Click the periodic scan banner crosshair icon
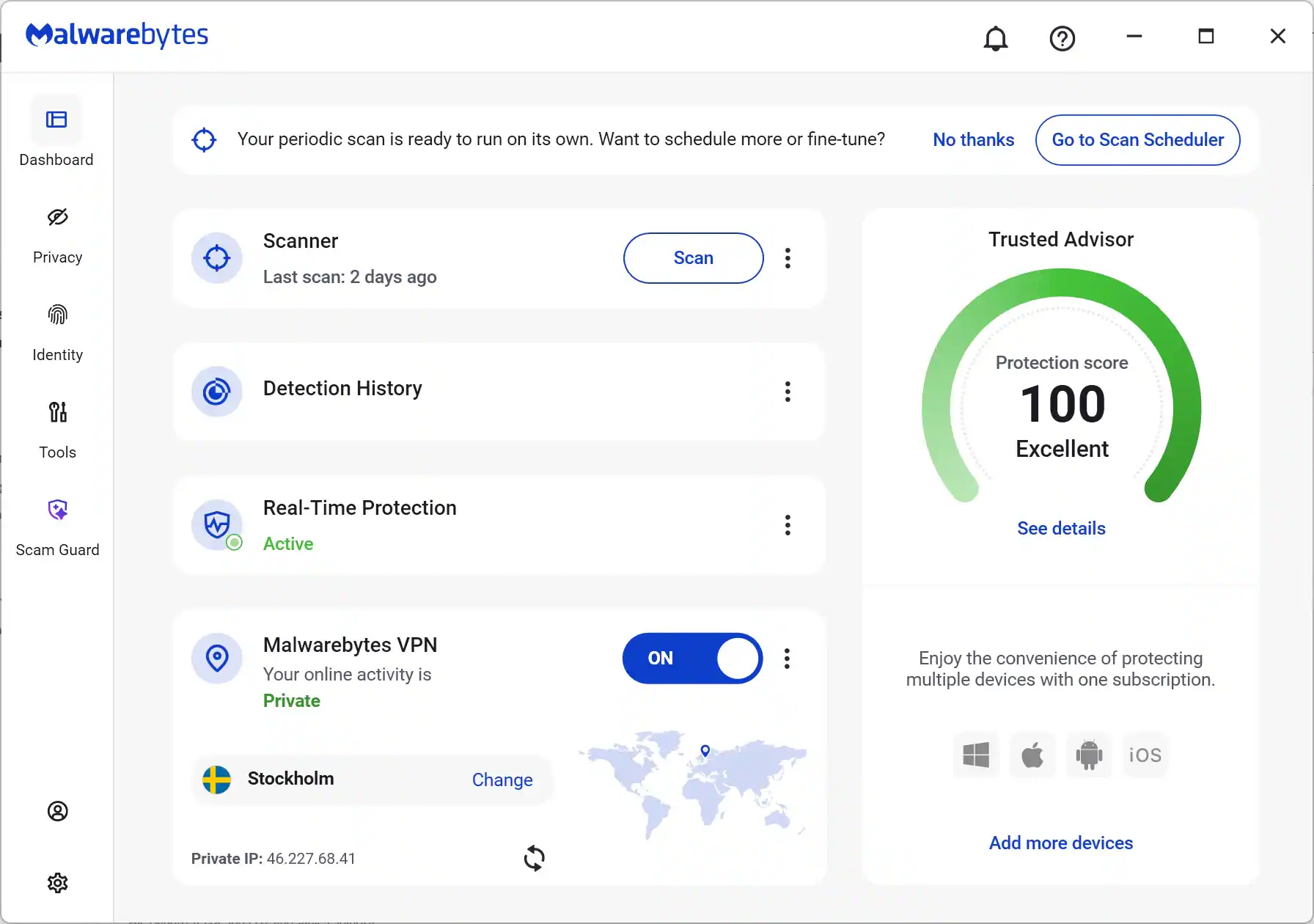 click(x=204, y=139)
